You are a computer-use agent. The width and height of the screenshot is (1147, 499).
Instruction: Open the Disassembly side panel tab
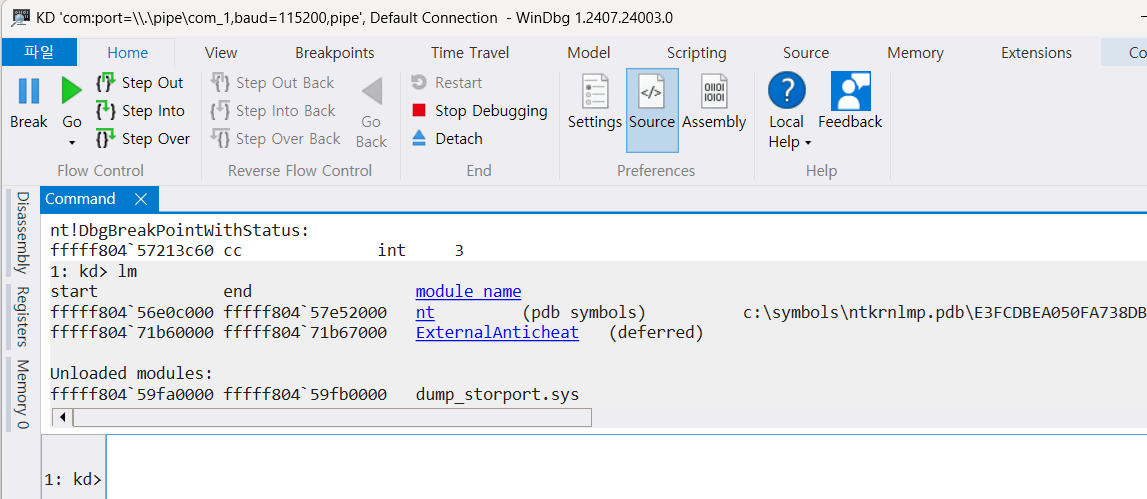22,231
